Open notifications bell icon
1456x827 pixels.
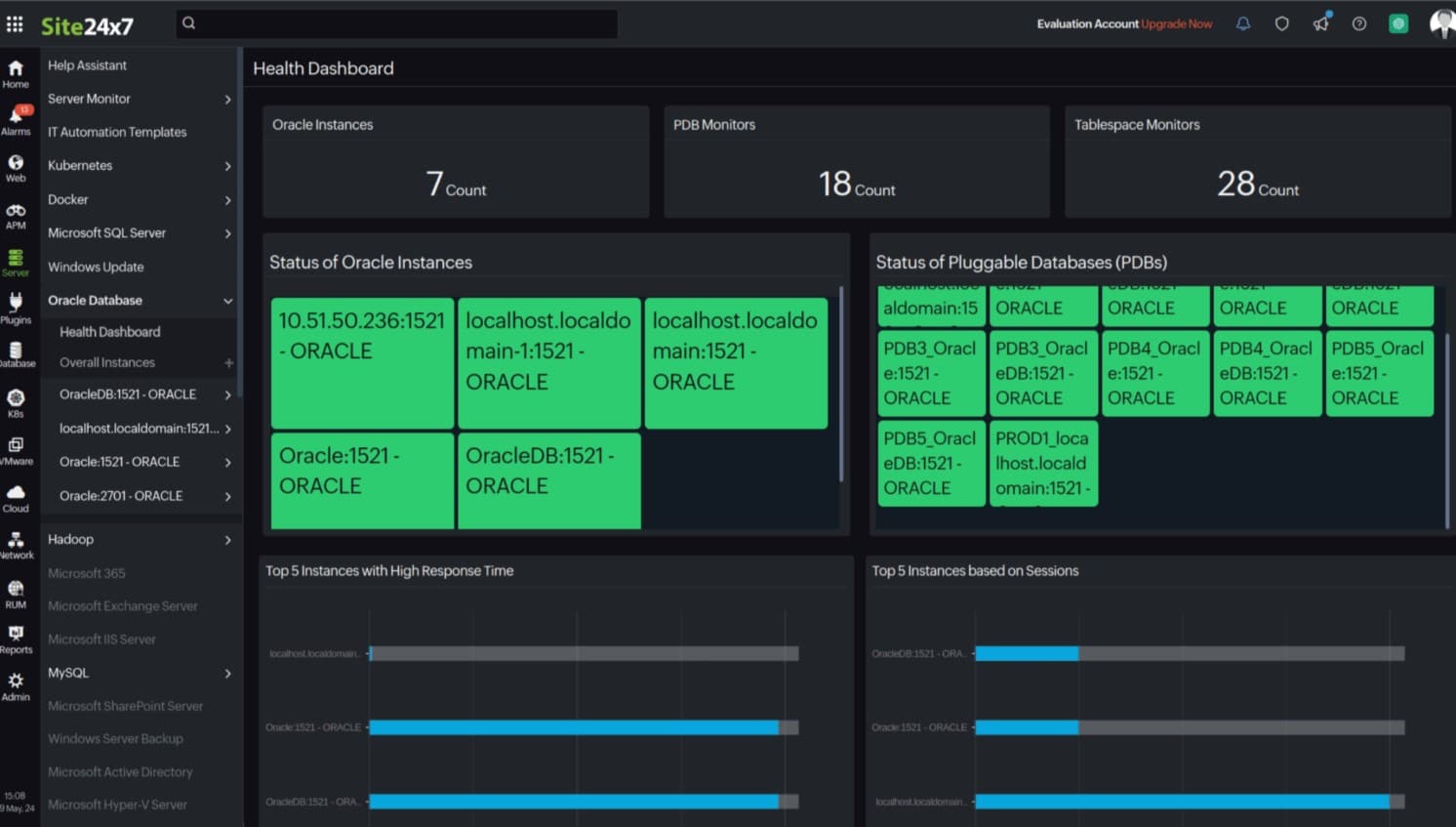[1243, 23]
